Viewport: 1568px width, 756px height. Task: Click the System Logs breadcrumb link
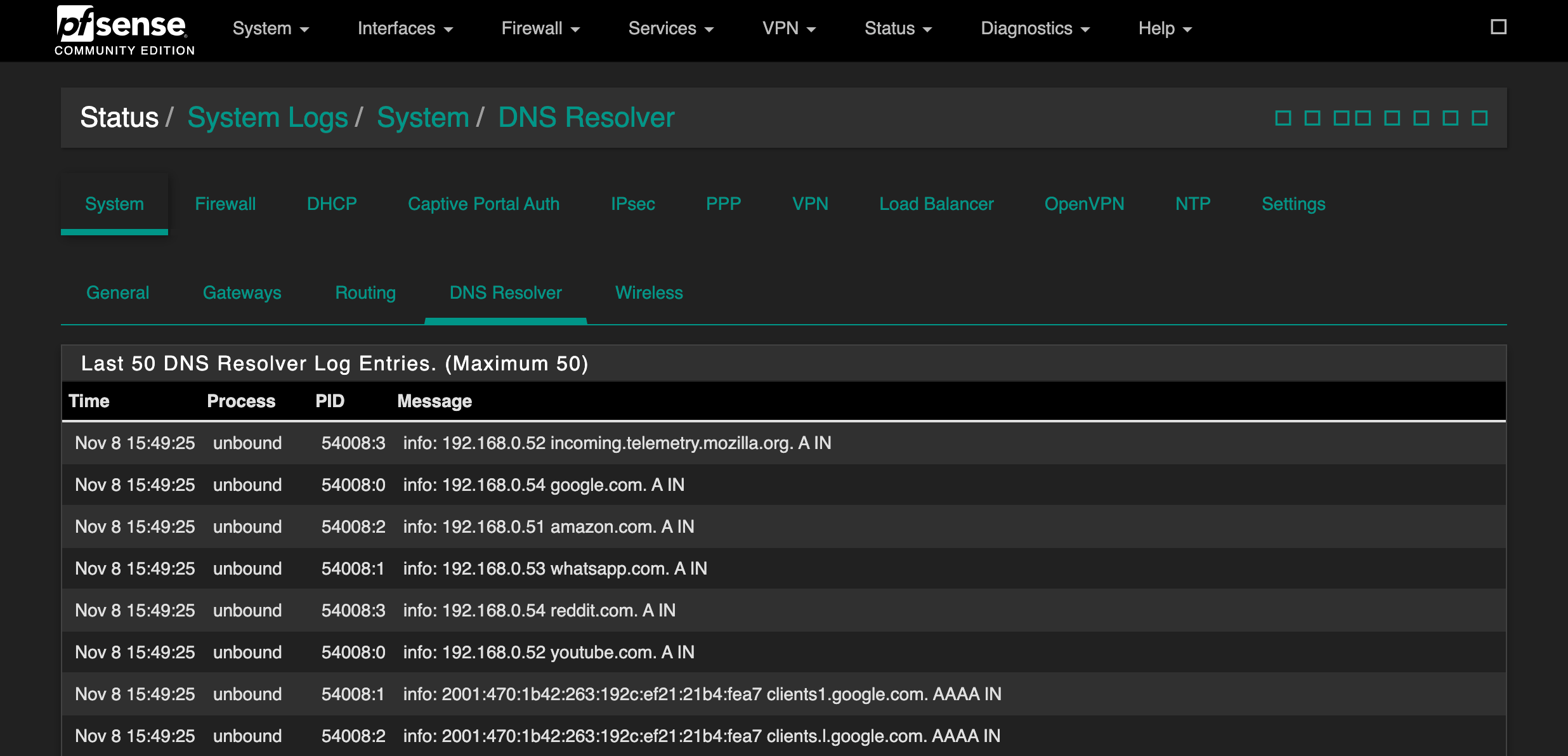point(267,117)
